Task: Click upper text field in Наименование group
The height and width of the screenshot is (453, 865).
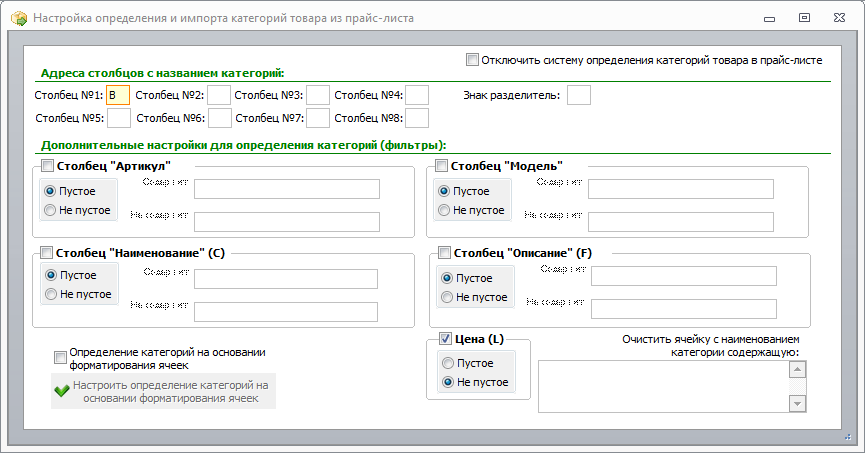Action: click(286, 279)
